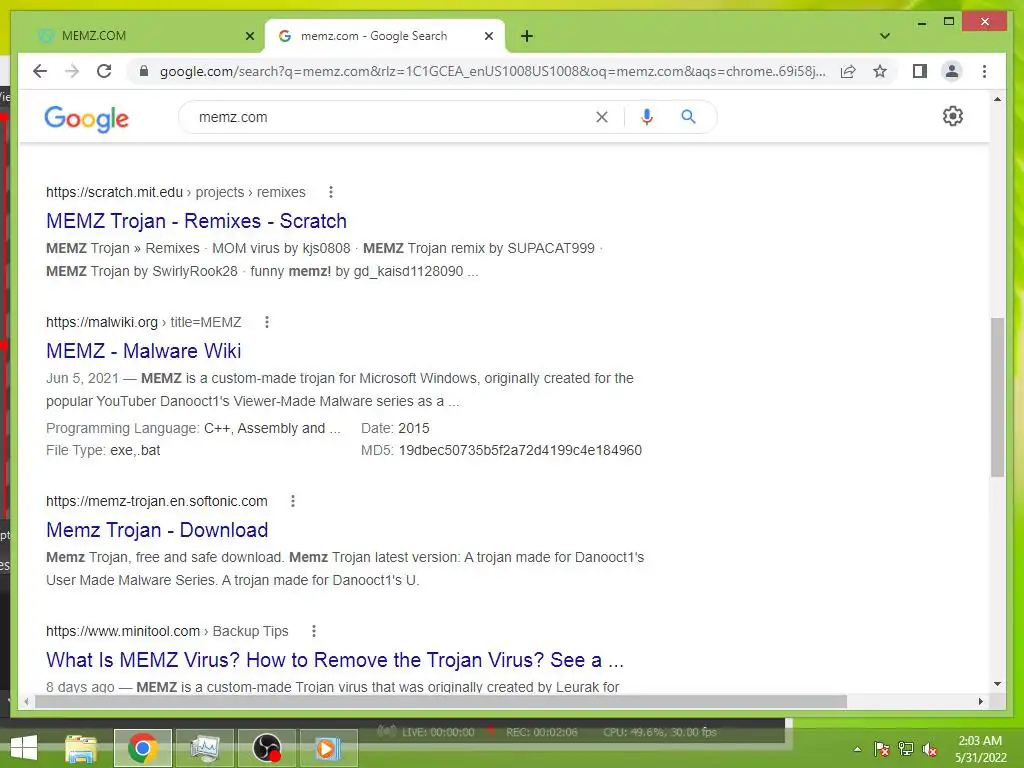
Task: Click the address bar URL
Action: [492, 71]
